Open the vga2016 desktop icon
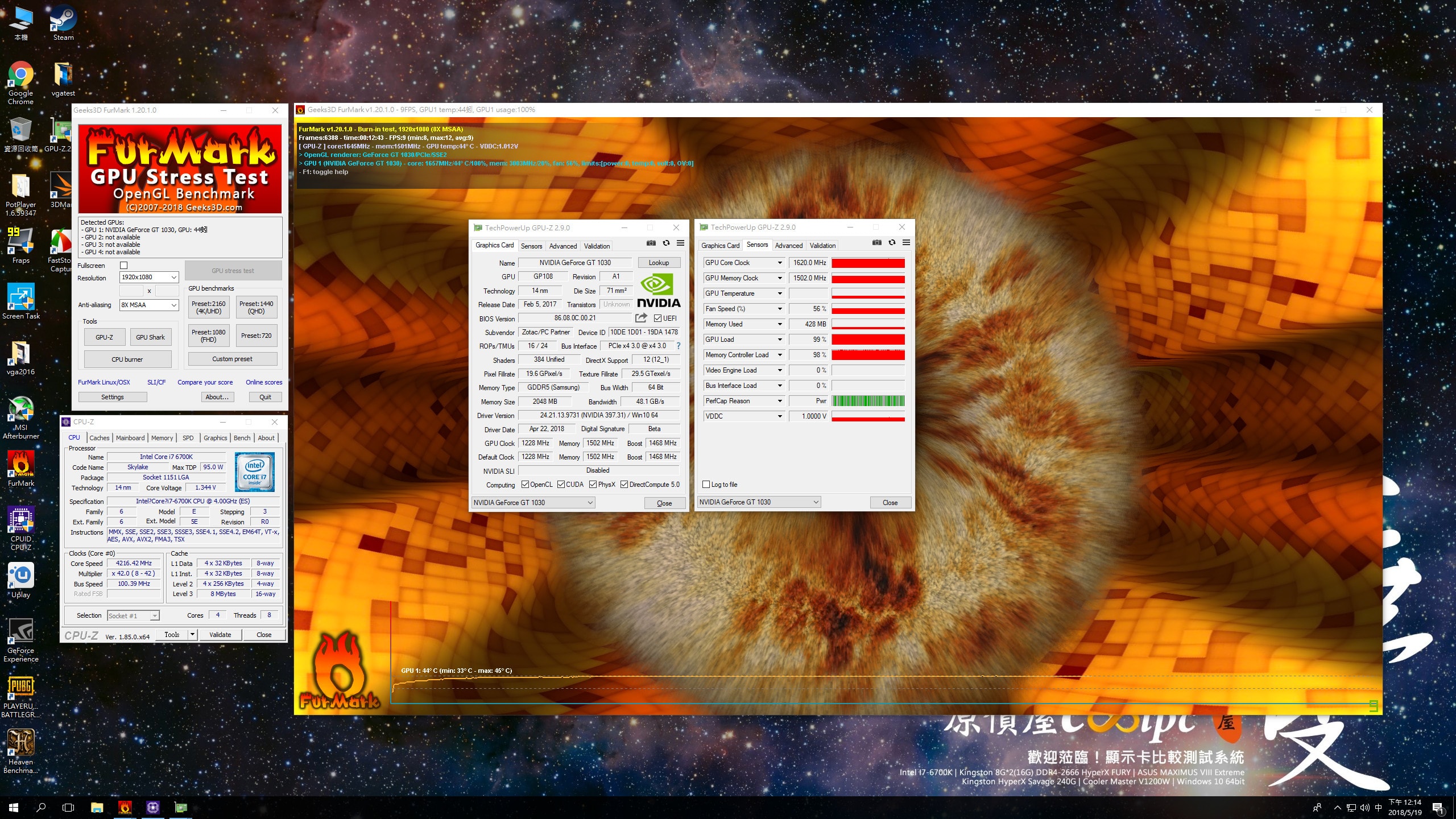This screenshot has height=819, width=1456. click(20, 357)
